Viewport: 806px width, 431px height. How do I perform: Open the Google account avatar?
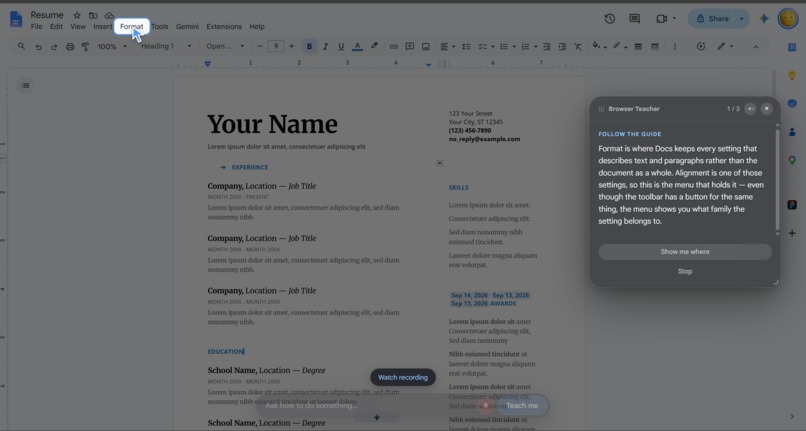coord(787,19)
